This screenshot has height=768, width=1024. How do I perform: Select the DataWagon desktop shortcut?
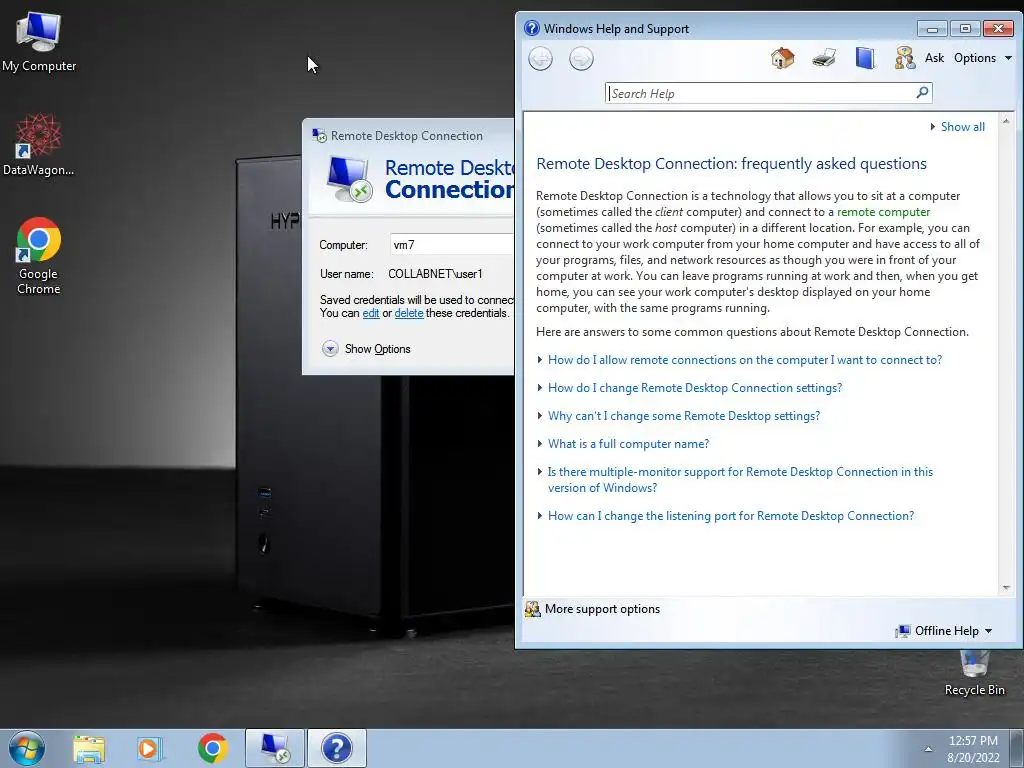[39, 144]
